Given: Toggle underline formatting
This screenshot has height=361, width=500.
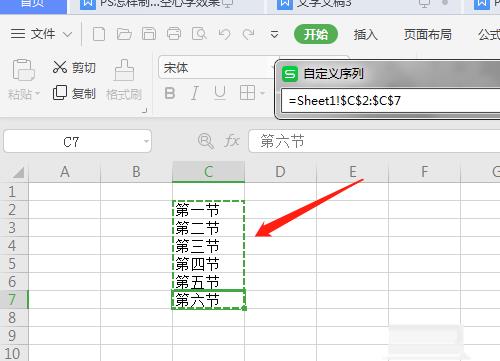Looking at the screenshot, I should click(x=220, y=93).
